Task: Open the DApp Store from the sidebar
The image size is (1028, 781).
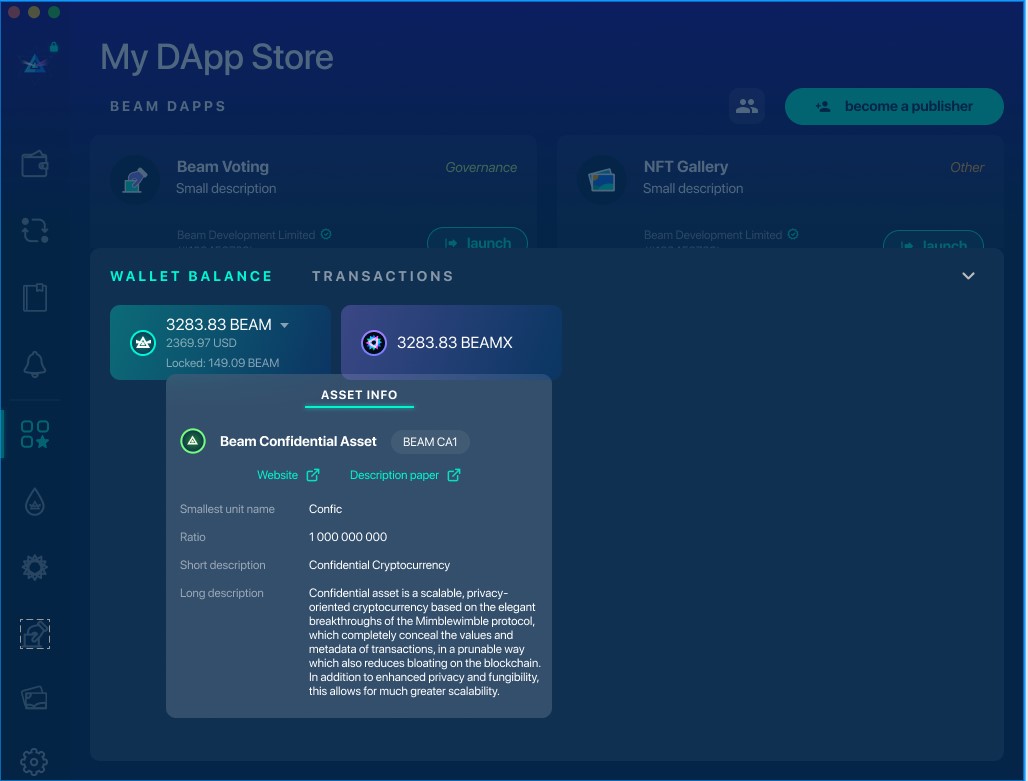Action: pos(35,434)
